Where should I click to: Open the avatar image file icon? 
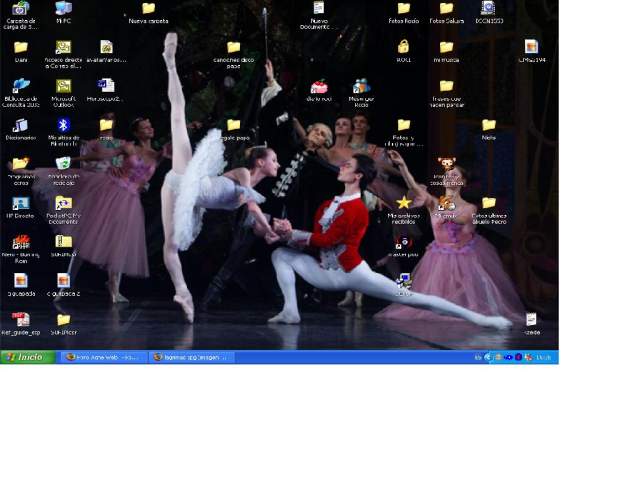click(106, 47)
